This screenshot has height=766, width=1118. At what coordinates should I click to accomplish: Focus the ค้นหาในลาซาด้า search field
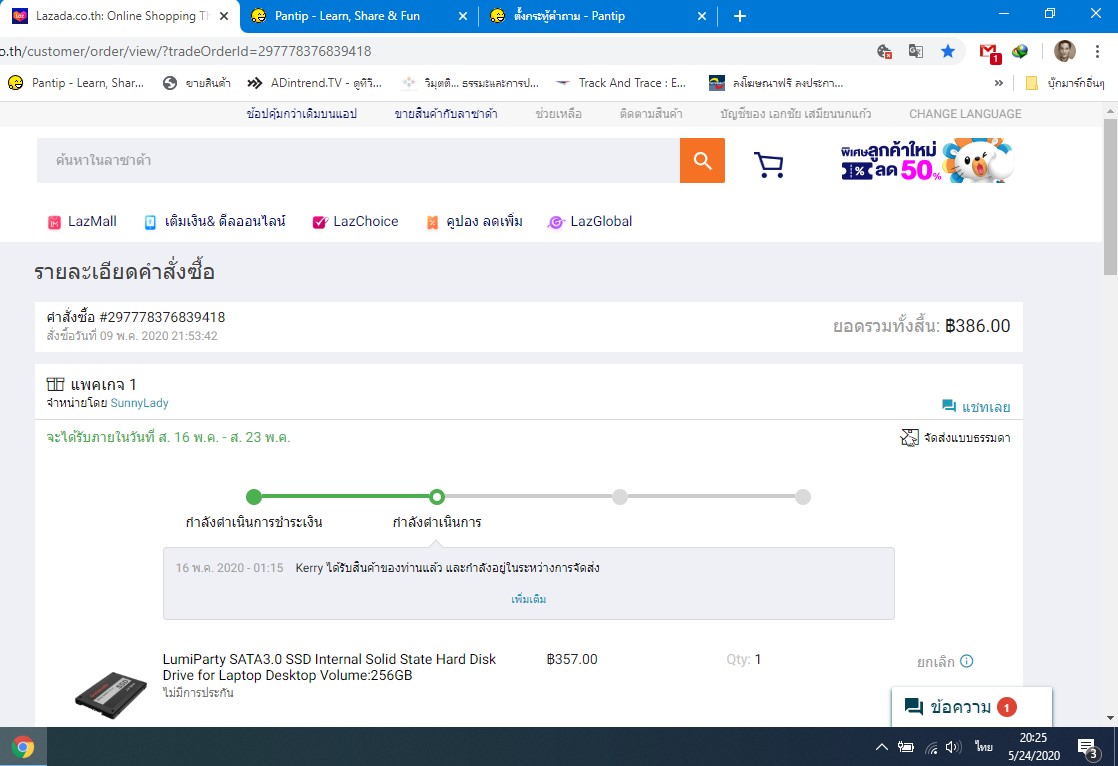coord(358,160)
